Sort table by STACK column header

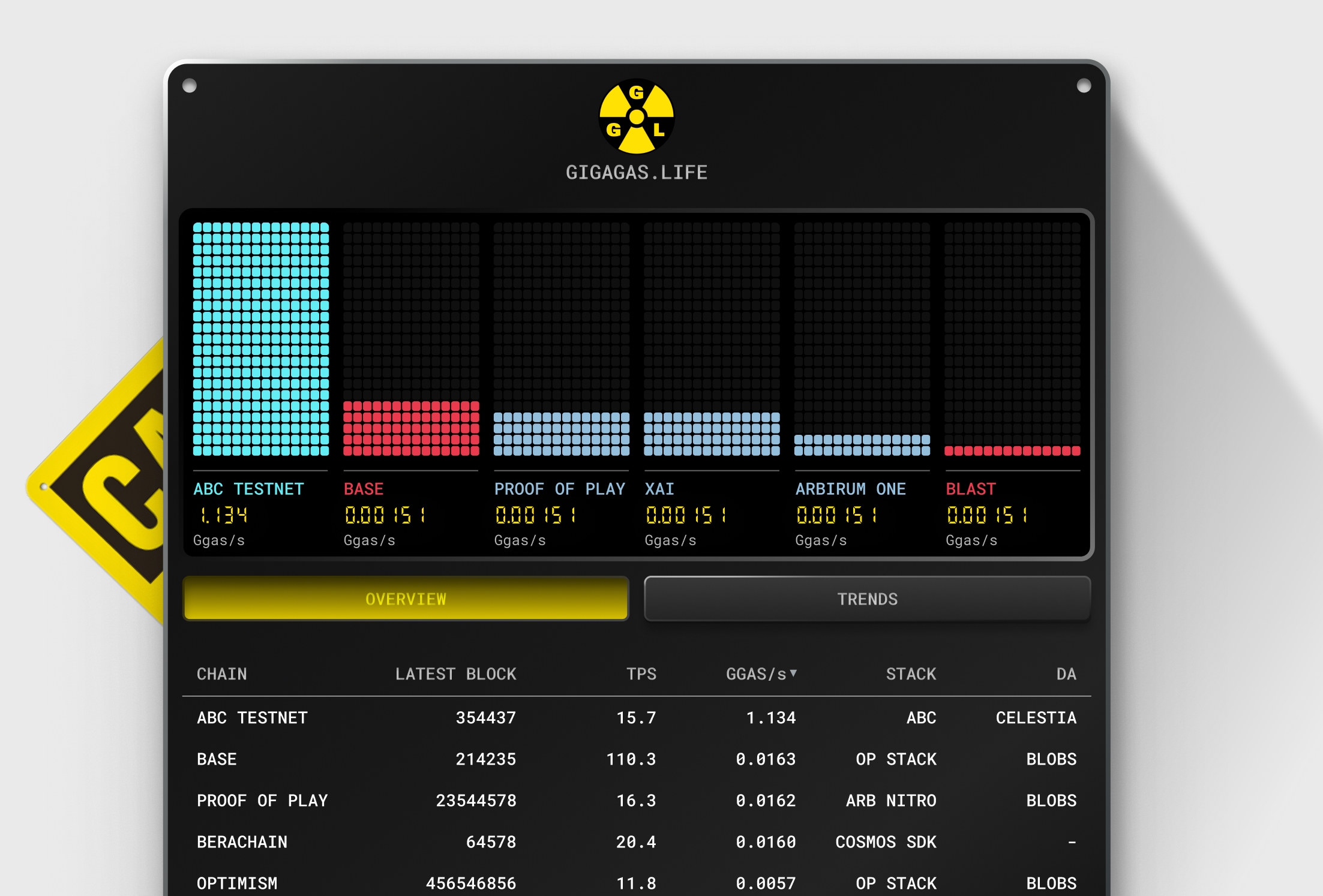point(911,674)
